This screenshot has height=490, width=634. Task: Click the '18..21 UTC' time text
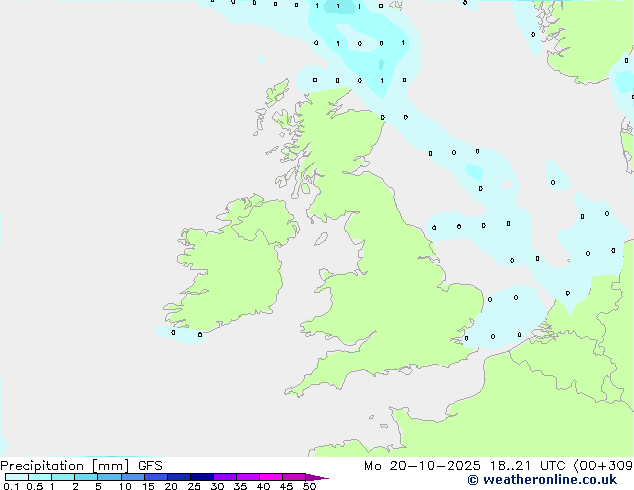click(527, 466)
